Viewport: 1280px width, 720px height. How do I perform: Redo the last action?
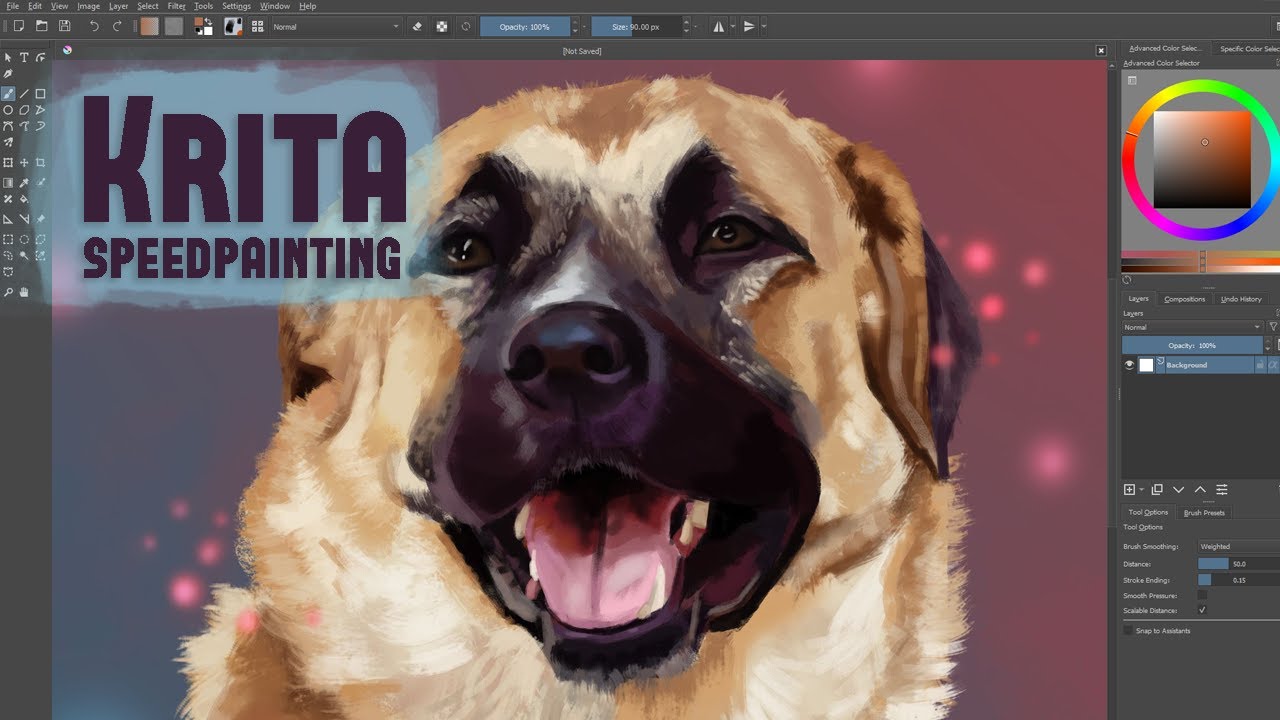click(x=117, y=26)
